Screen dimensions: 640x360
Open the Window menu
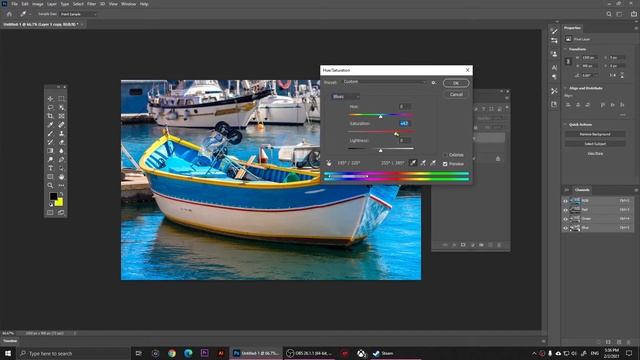coord(128,4)
